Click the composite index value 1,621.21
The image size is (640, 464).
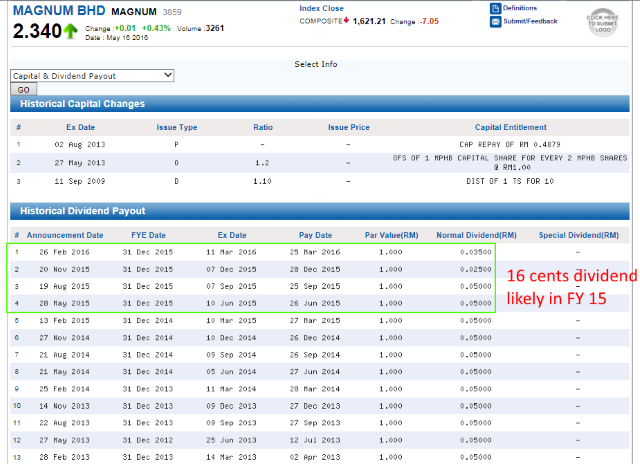coord(369,21)
